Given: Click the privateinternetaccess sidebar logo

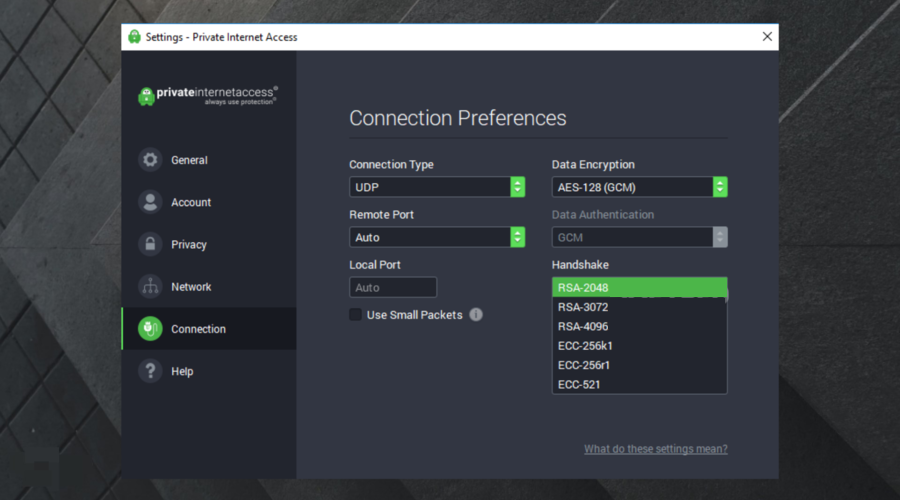Looking at the screenshot, I should click(x=208, y=95).
